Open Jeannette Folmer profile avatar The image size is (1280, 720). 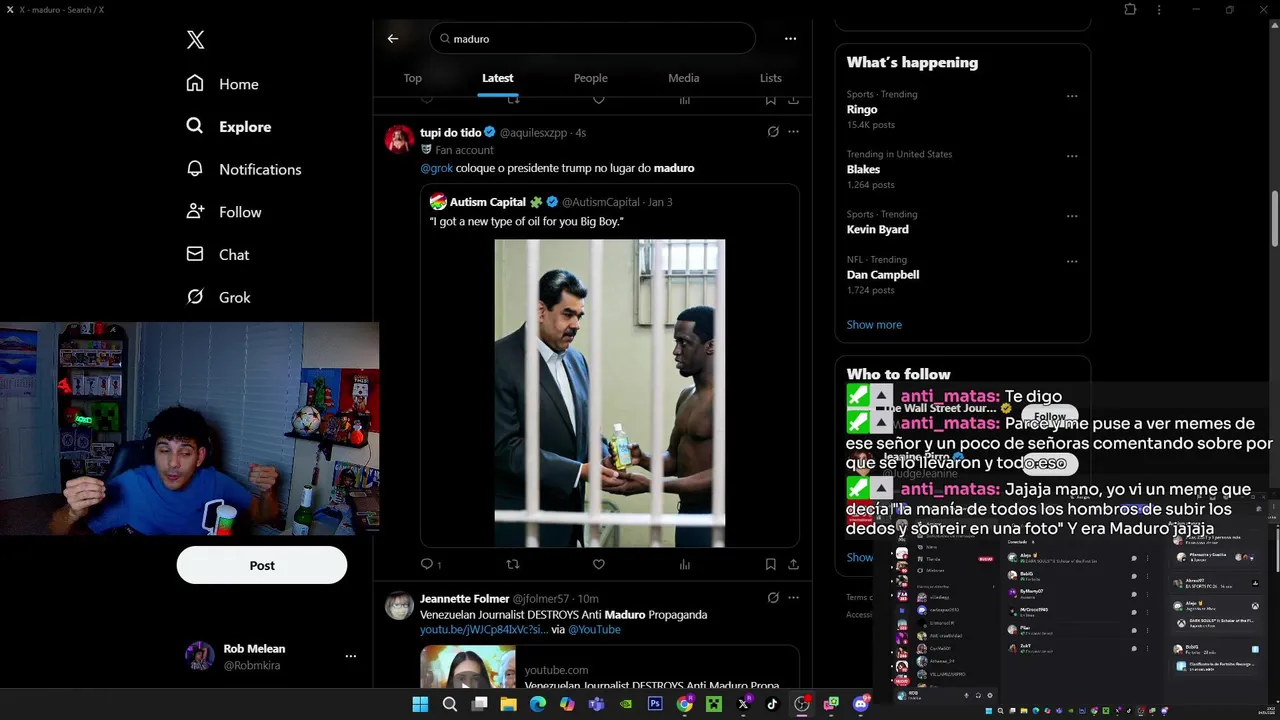[x=399, y=605]
